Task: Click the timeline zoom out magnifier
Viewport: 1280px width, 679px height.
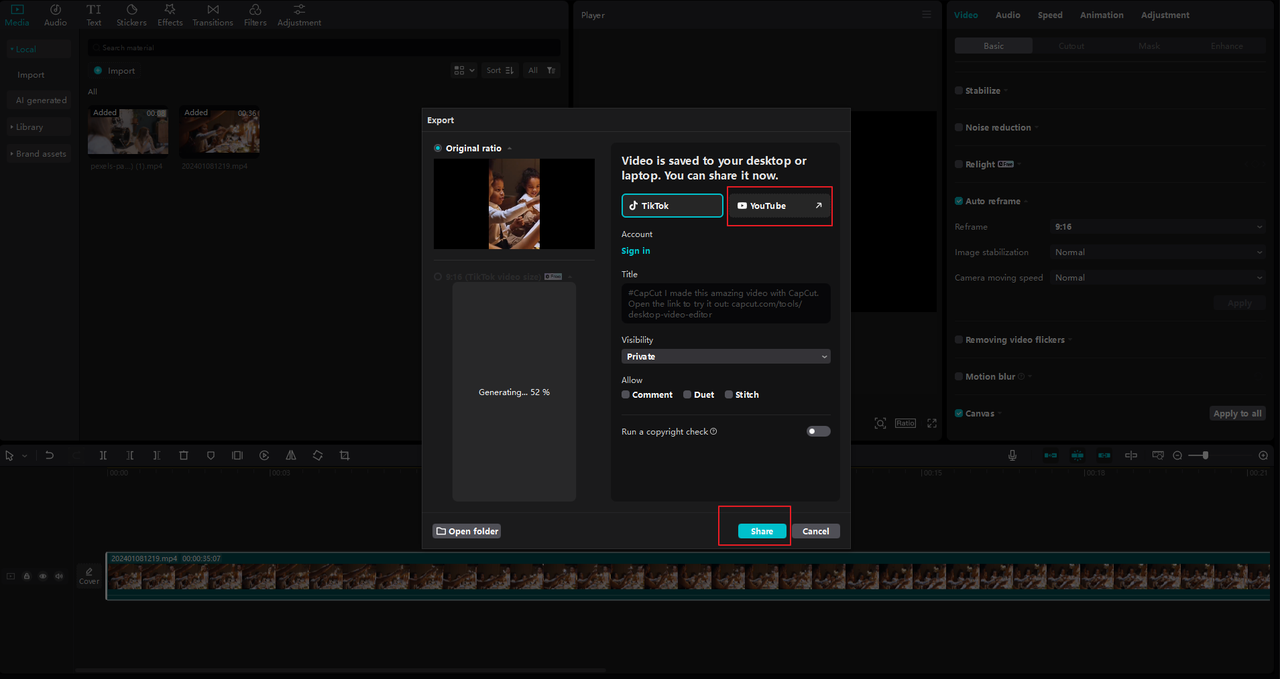Action: (1177, 455)
